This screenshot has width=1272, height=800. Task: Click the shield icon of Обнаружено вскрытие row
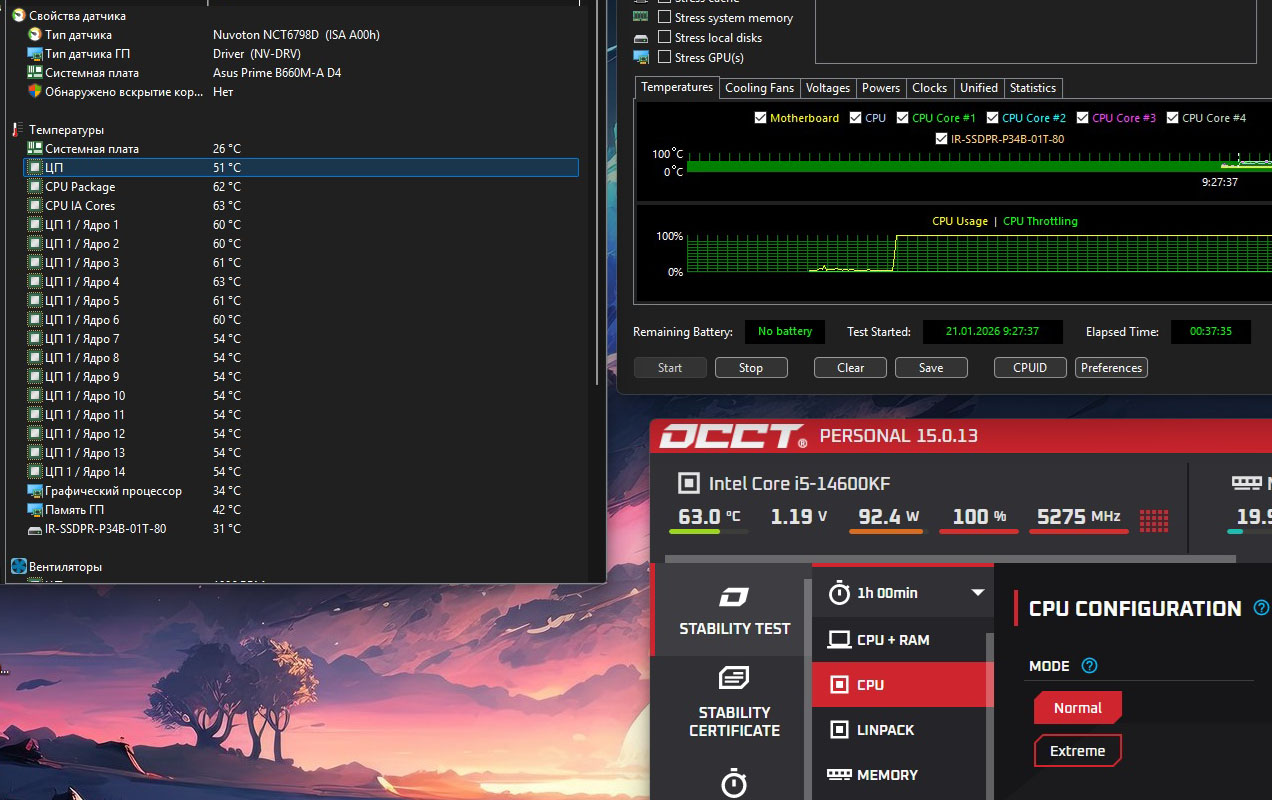click(x=35, y=92)
